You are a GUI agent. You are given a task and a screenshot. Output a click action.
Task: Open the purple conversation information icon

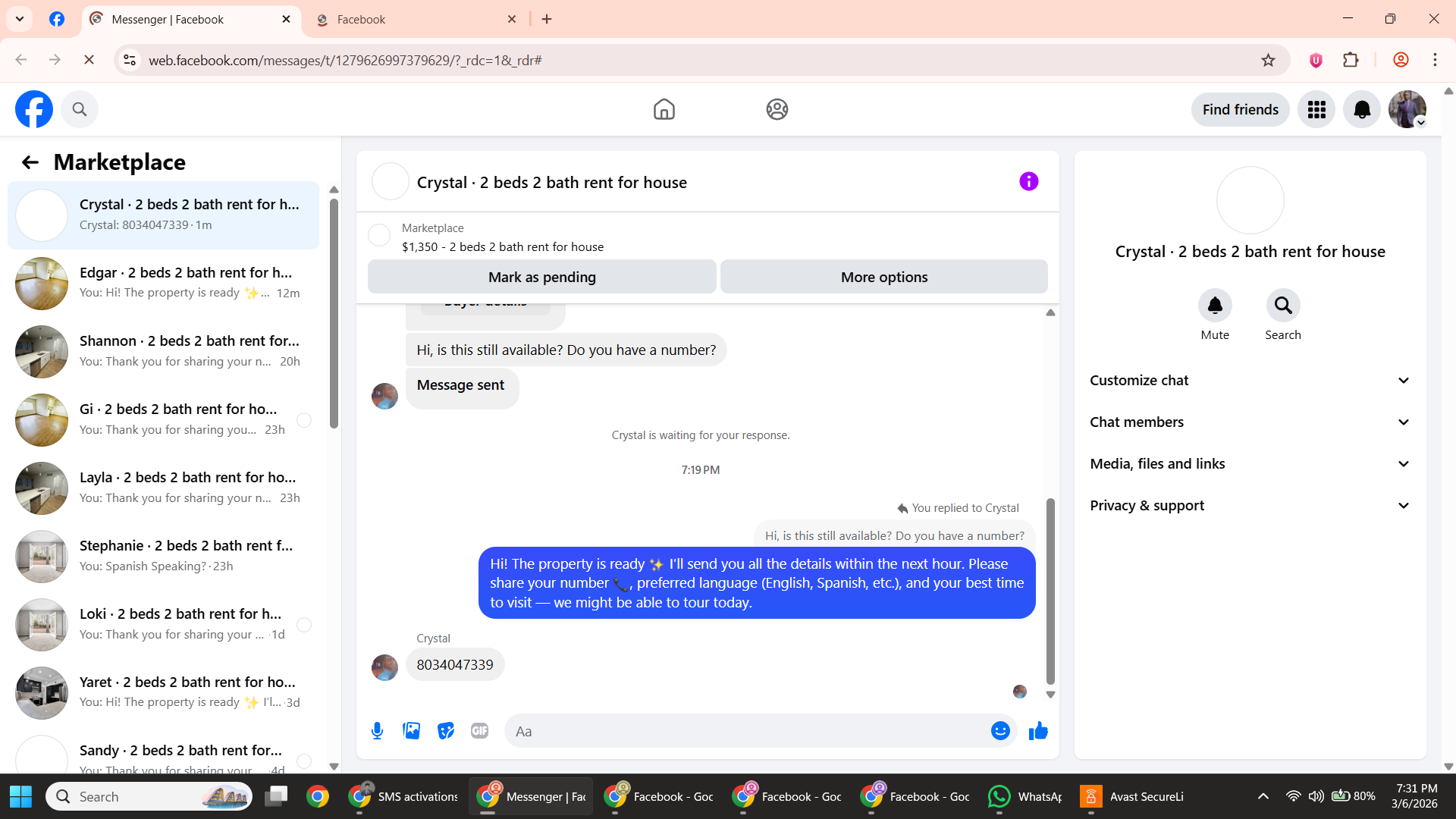(x=1028, y=182)
